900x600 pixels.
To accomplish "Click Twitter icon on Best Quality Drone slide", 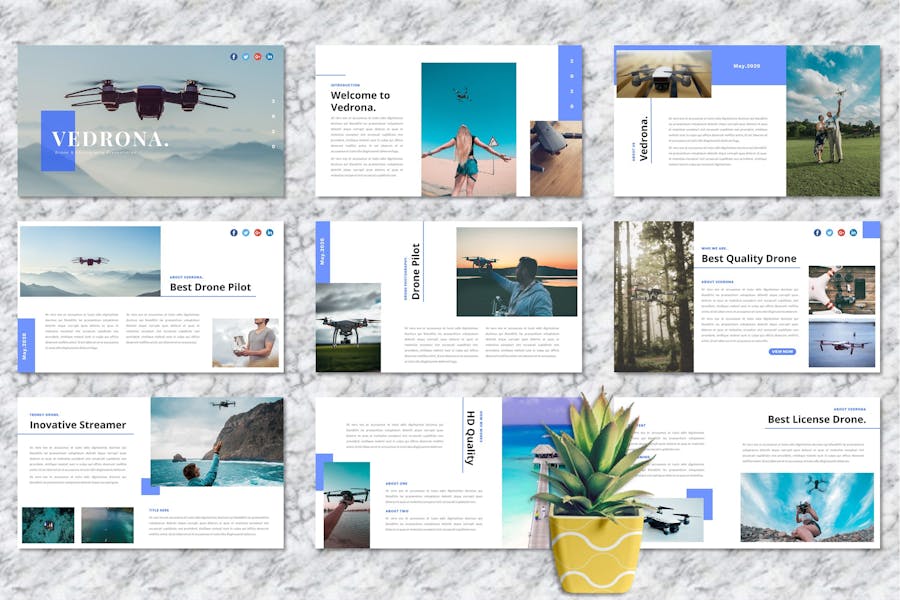I will [829, 233].
